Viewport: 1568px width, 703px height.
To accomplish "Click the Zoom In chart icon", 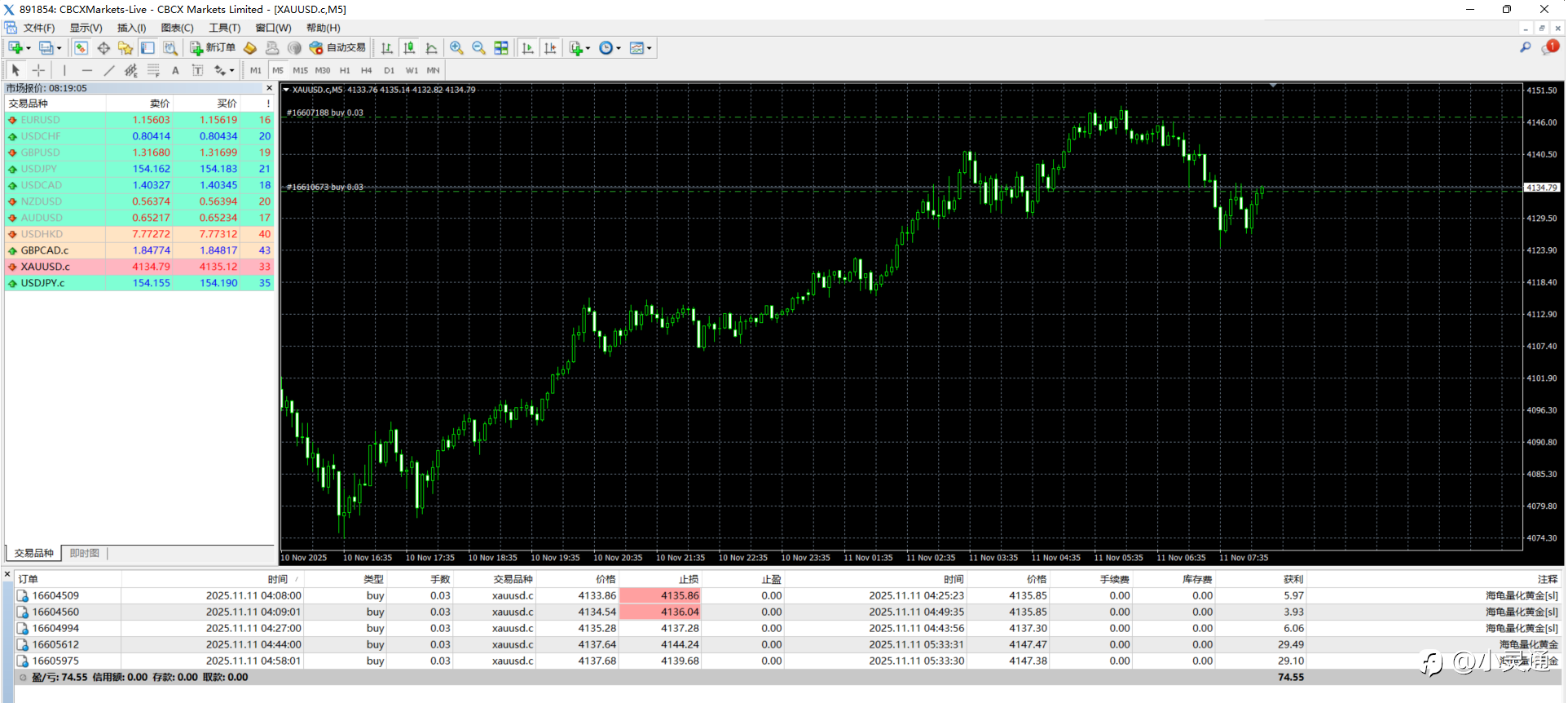I will point(456,48).
